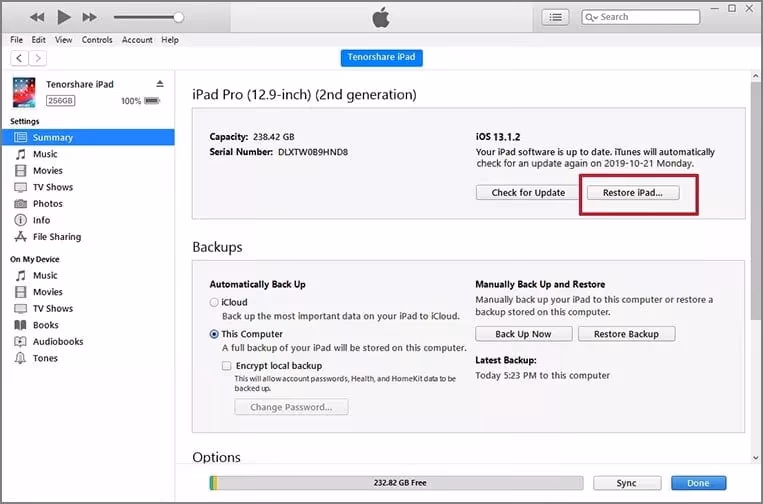
Task: Click the File Sharing apps icon
Action: (20, 237)
